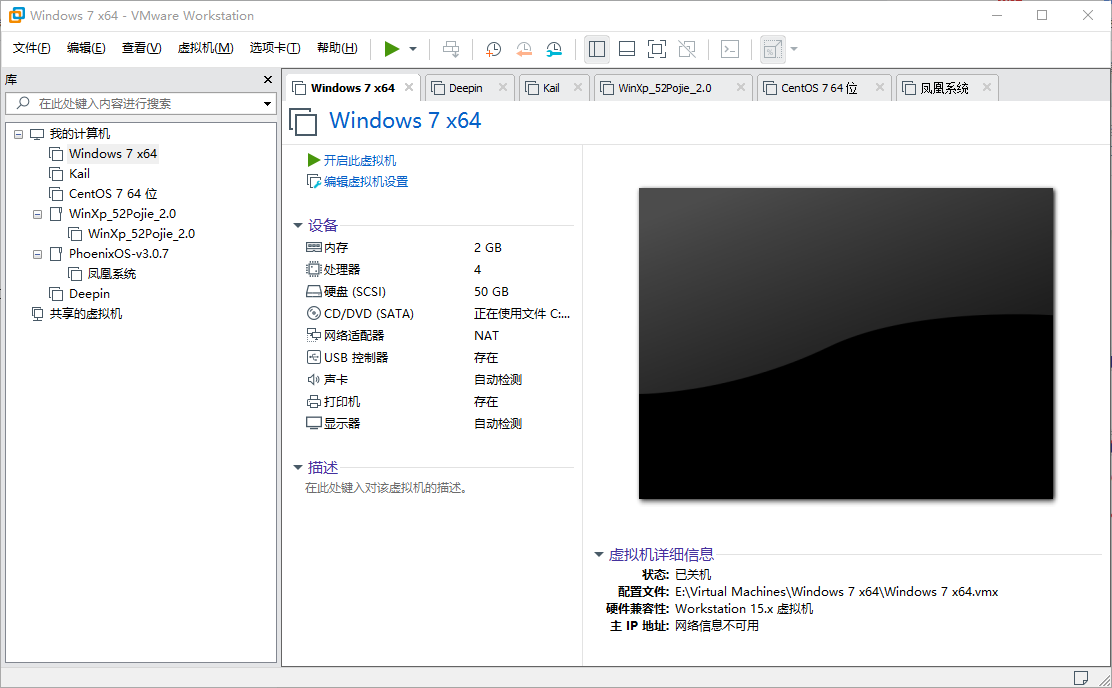Click the 内存 device row

438,248
